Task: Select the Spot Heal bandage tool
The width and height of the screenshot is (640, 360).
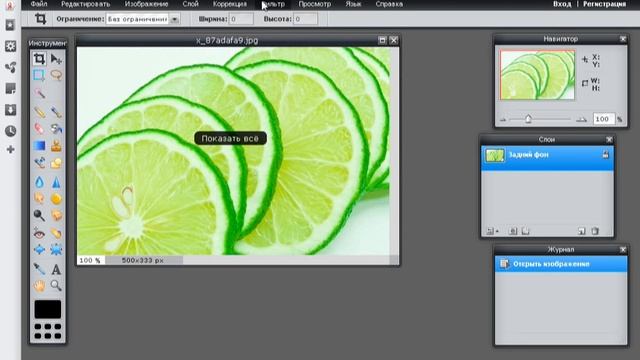Action: click(56, 233)
